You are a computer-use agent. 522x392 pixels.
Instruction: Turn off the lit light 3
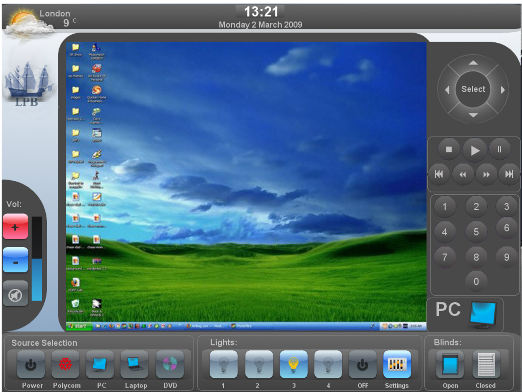[293, 364]
